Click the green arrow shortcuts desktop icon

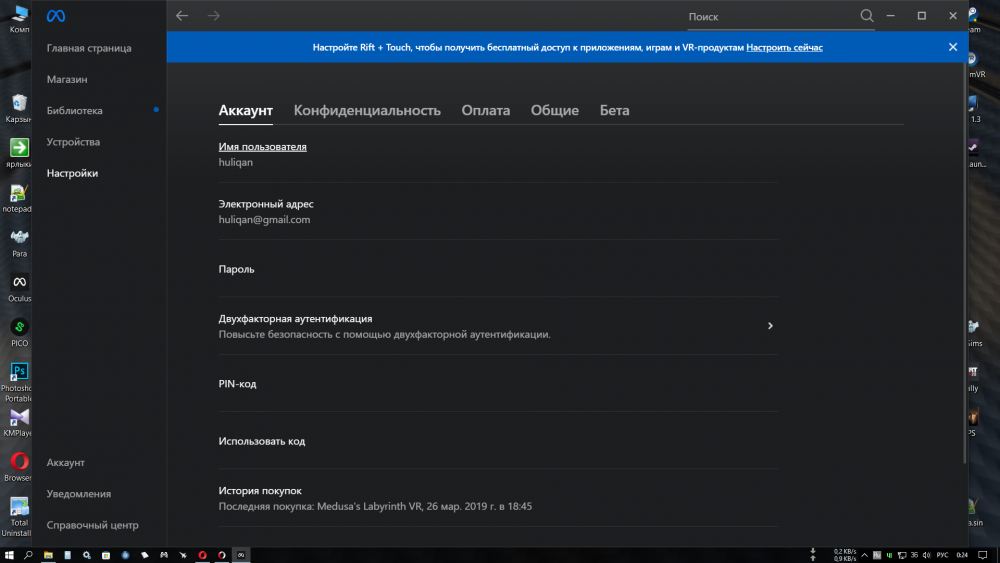pyautogui.click(x=19, y=153)
